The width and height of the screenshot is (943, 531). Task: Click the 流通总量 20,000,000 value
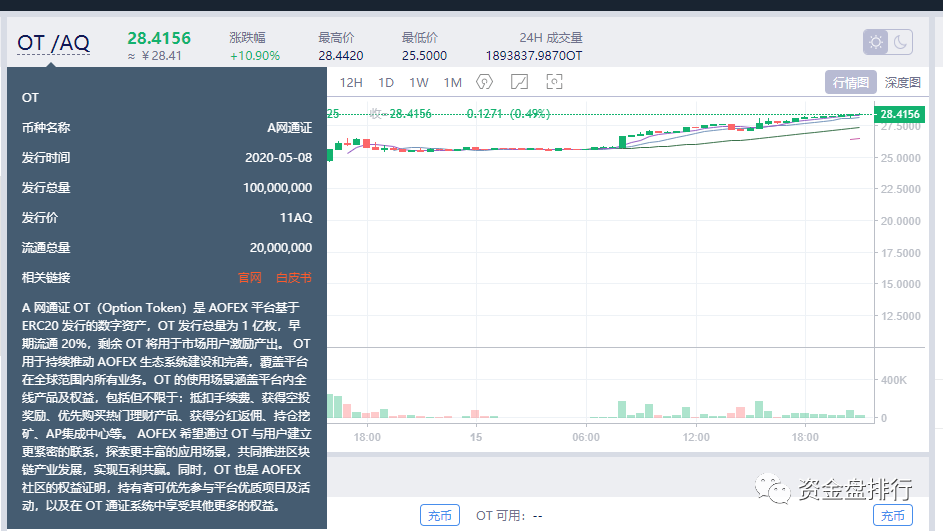point(281,248)
